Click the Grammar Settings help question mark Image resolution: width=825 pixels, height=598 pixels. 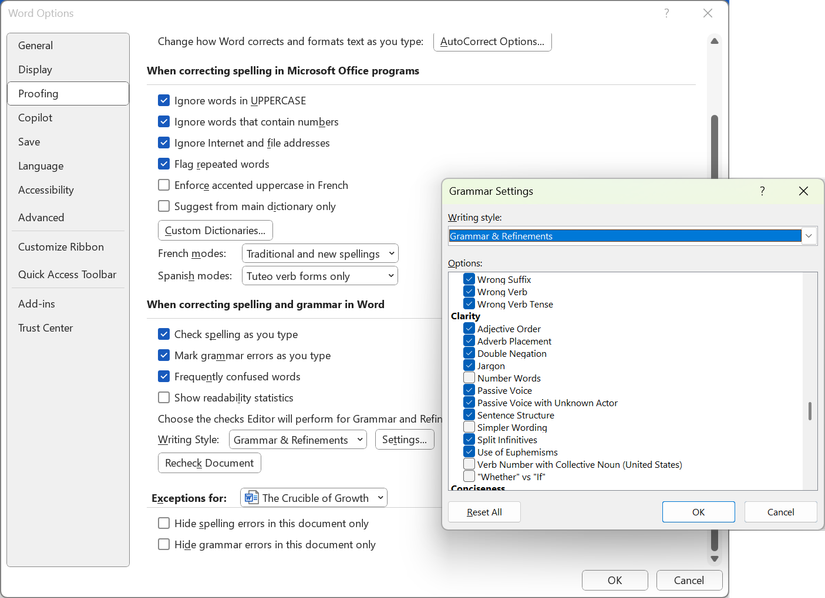[762, 191]
